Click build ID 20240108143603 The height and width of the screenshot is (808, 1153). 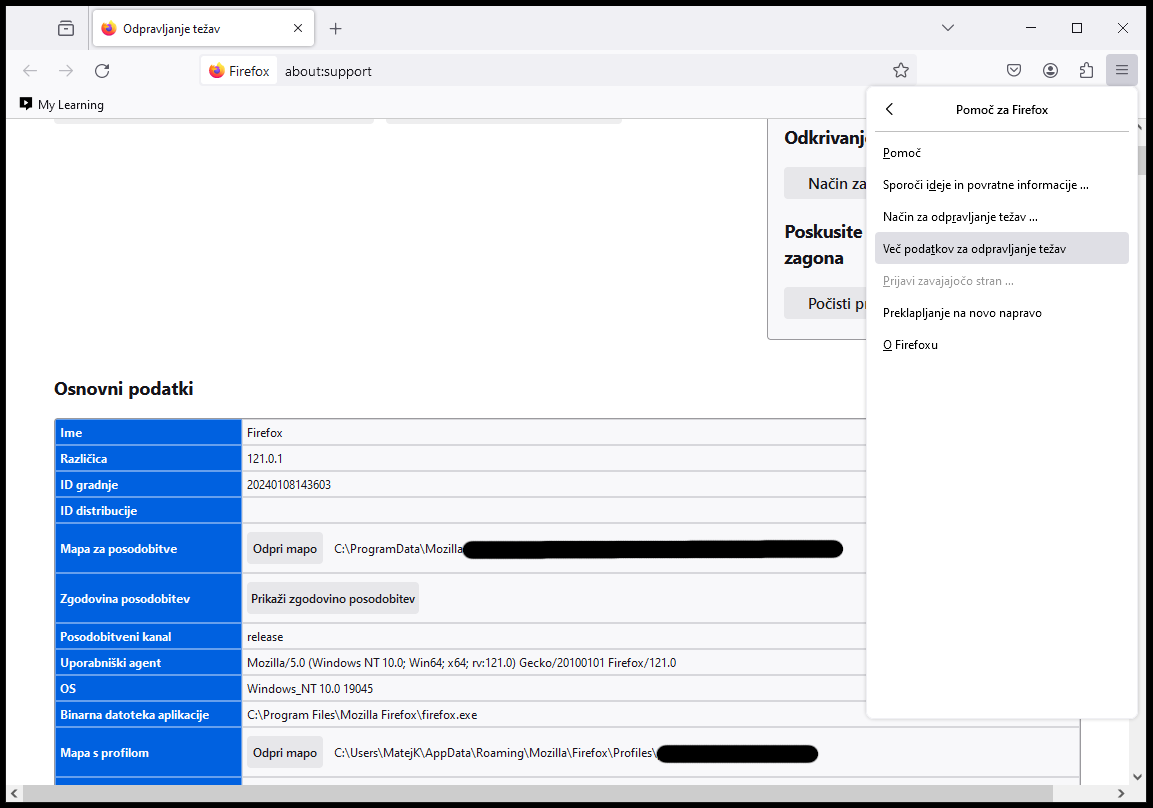pos(289,485)
